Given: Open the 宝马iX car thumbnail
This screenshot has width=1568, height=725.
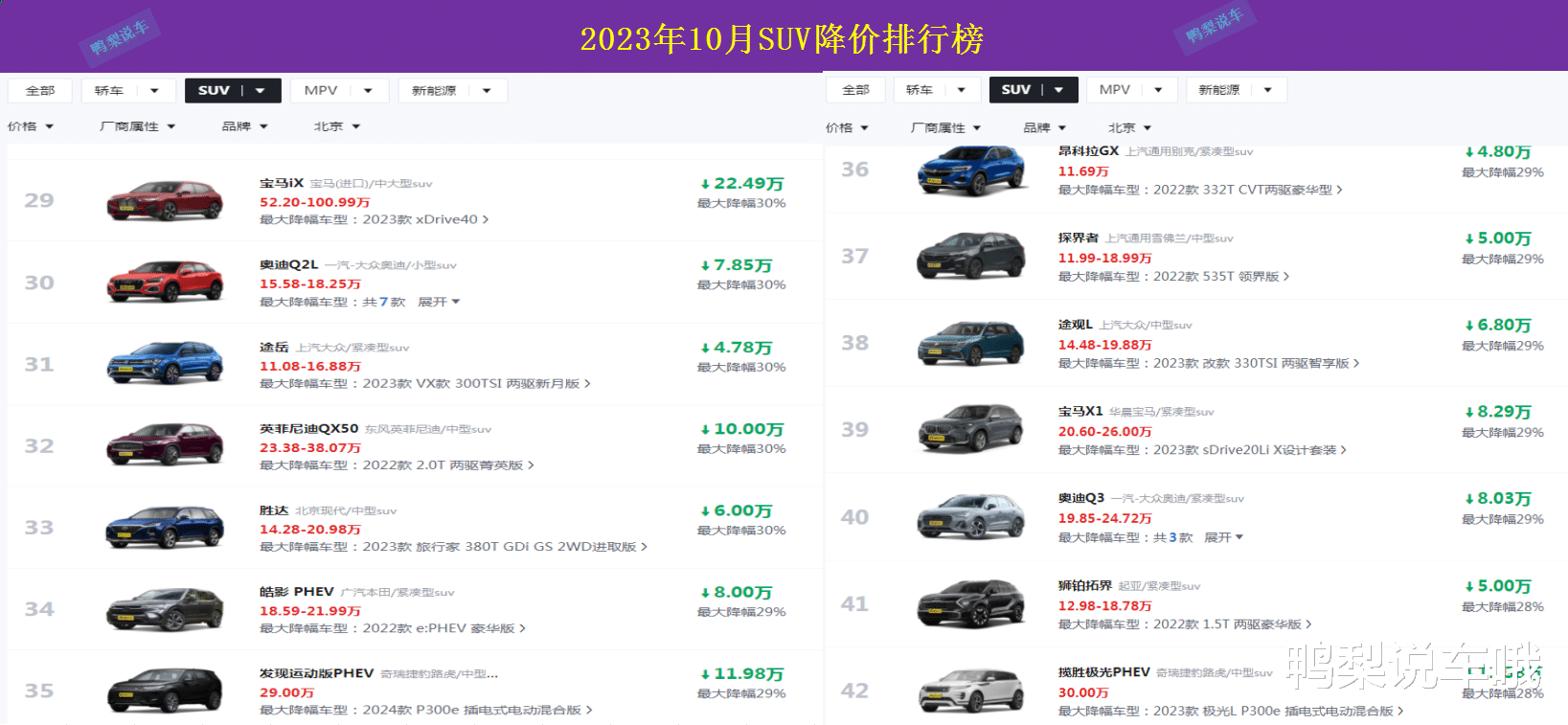Looking at the screenshot, I should (x=165, y=200).
